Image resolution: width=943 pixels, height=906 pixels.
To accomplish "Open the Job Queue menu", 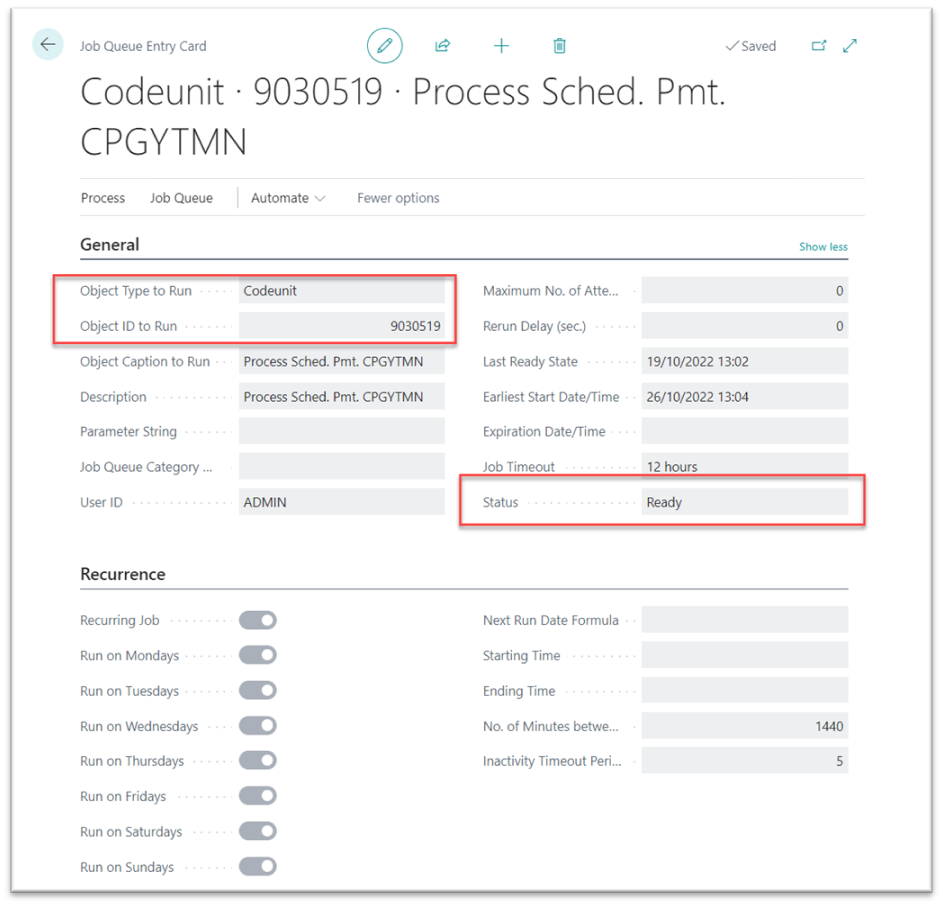I will pos(180,198).
